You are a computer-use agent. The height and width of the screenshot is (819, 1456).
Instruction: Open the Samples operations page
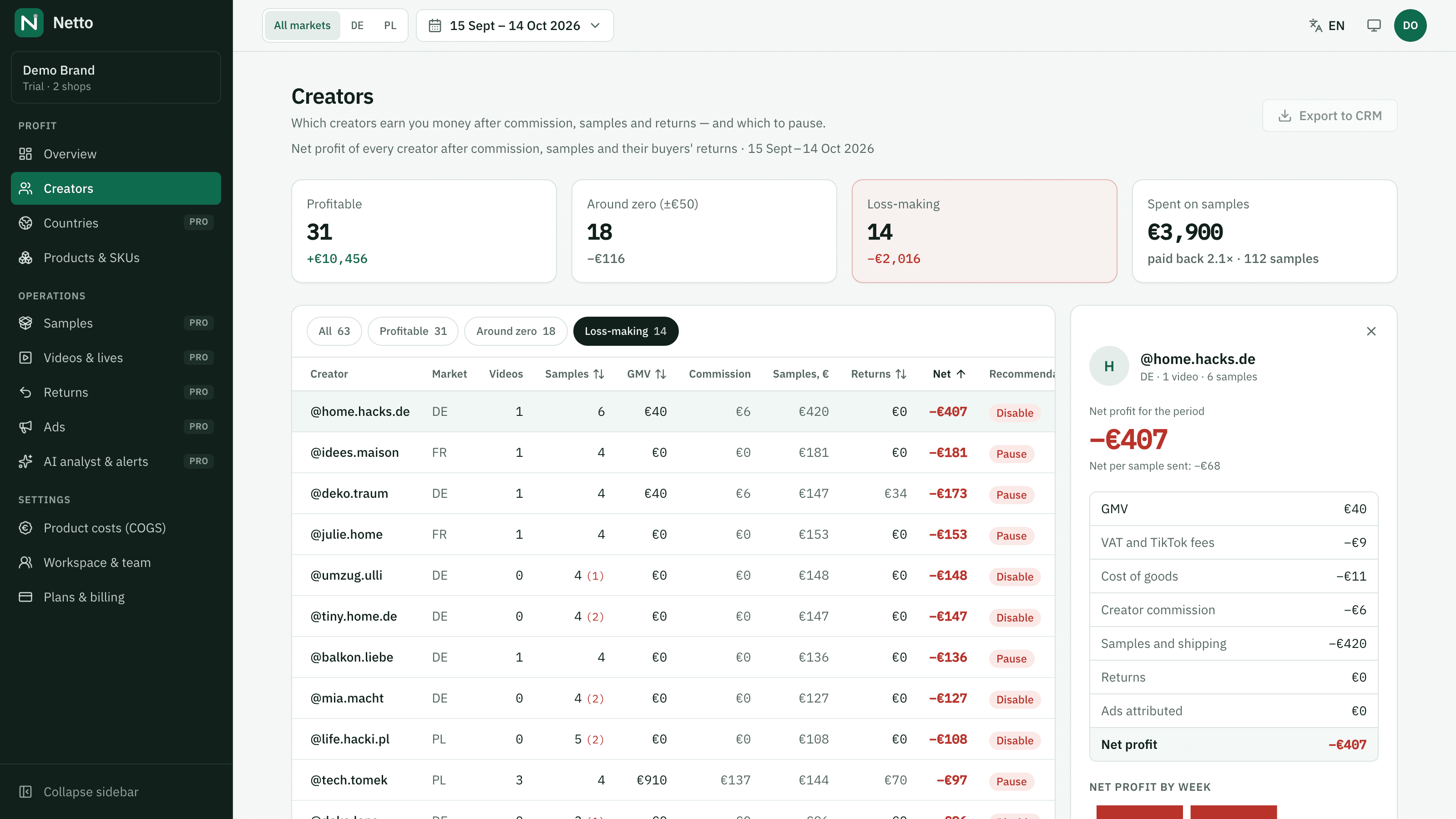click(x=115, y=323)
